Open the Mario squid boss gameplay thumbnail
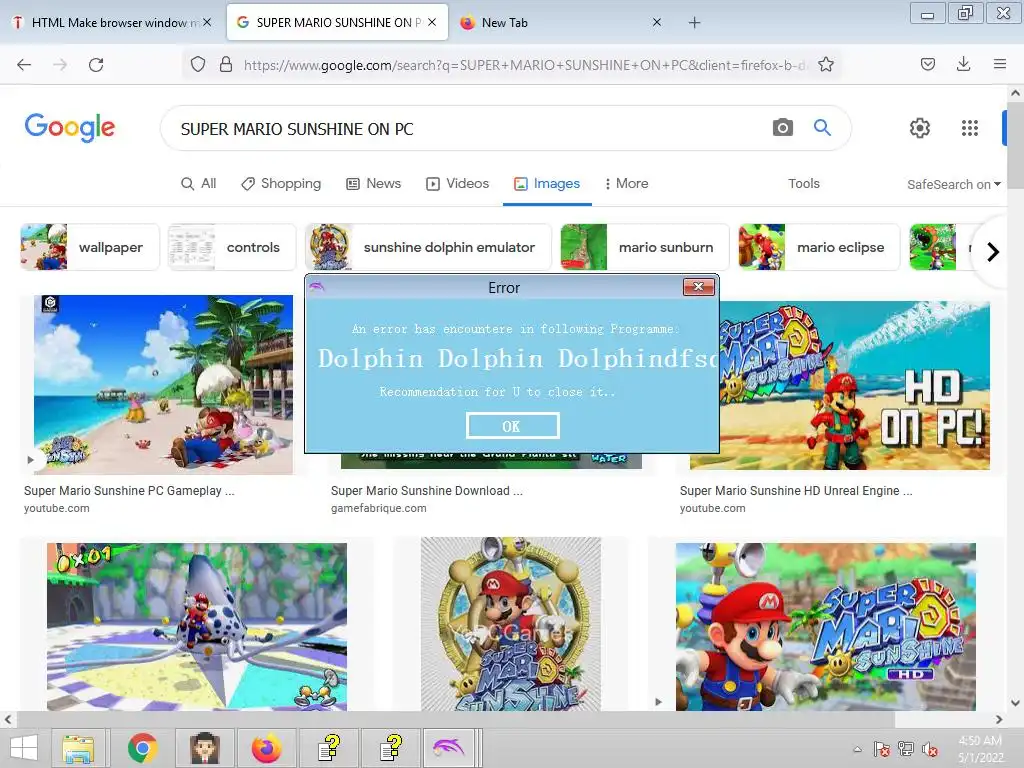 click(197, 626)
